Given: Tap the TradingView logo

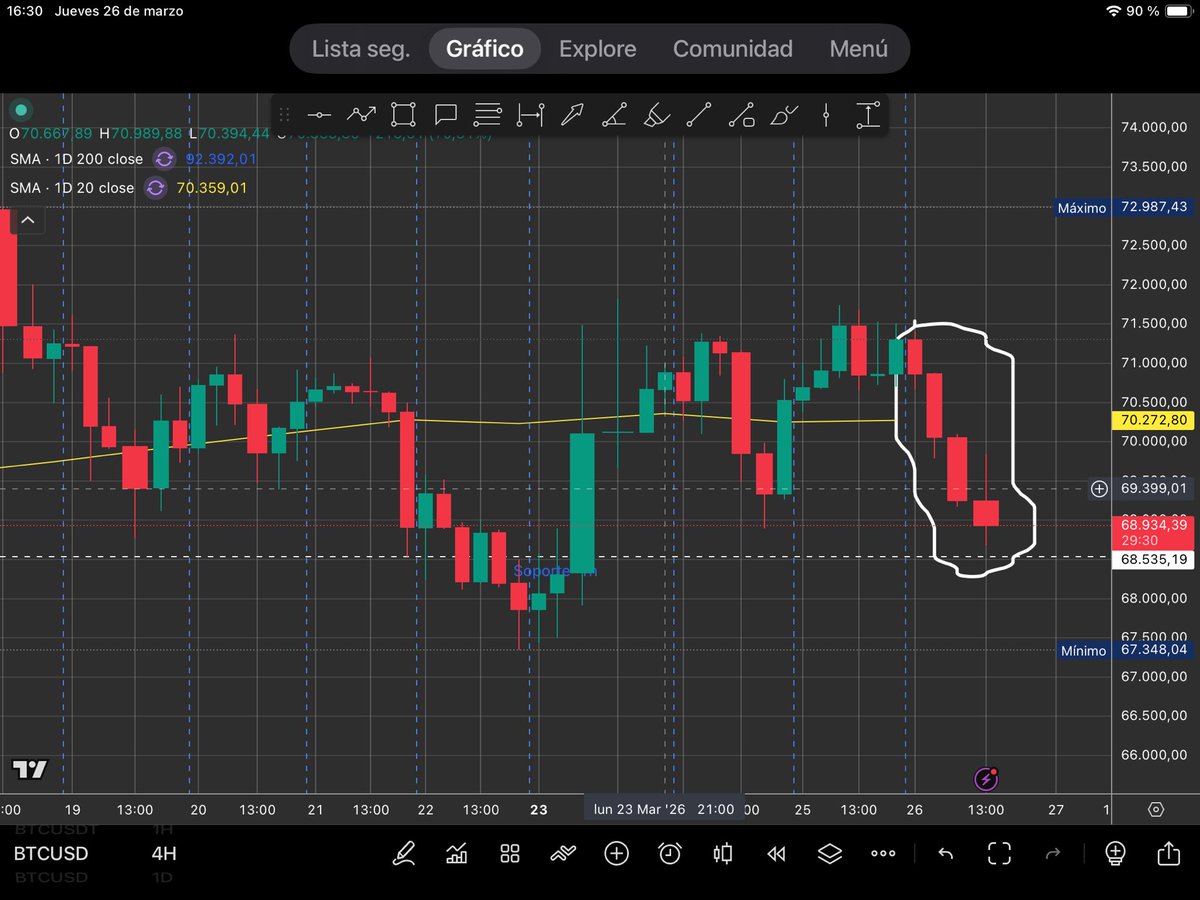Looking at the screenshot, I should tap(29, 769).
